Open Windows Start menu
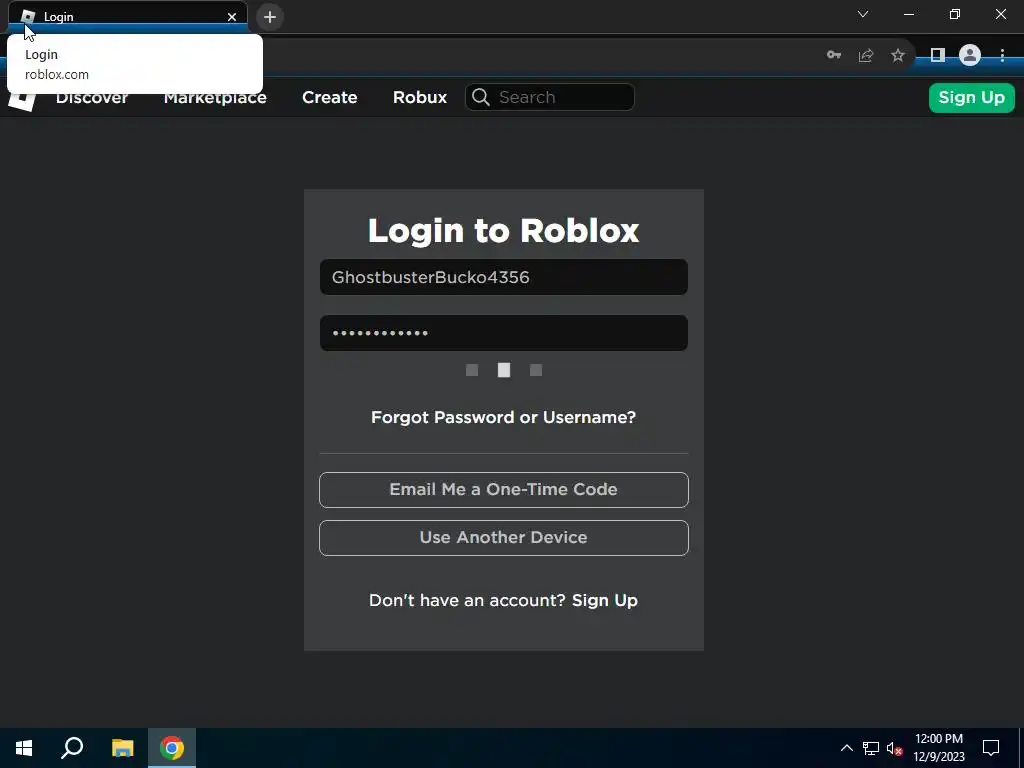The image size is (1024, 768). point(24,748)
